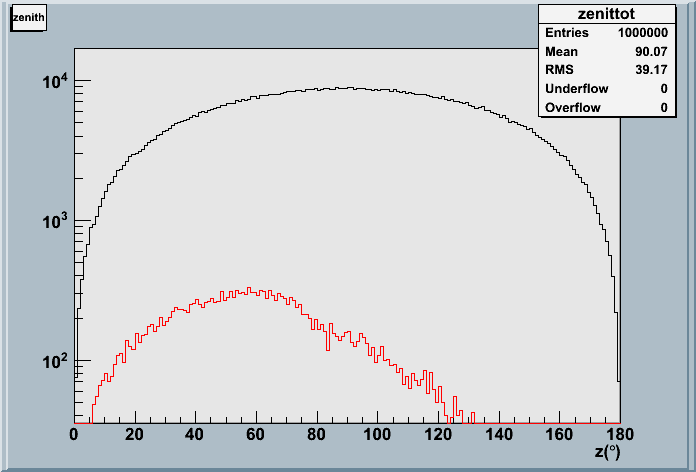Select the red histogram peak near 58
Screen dimensions: 696x472
pyautogui.click(x=249, y=288)
